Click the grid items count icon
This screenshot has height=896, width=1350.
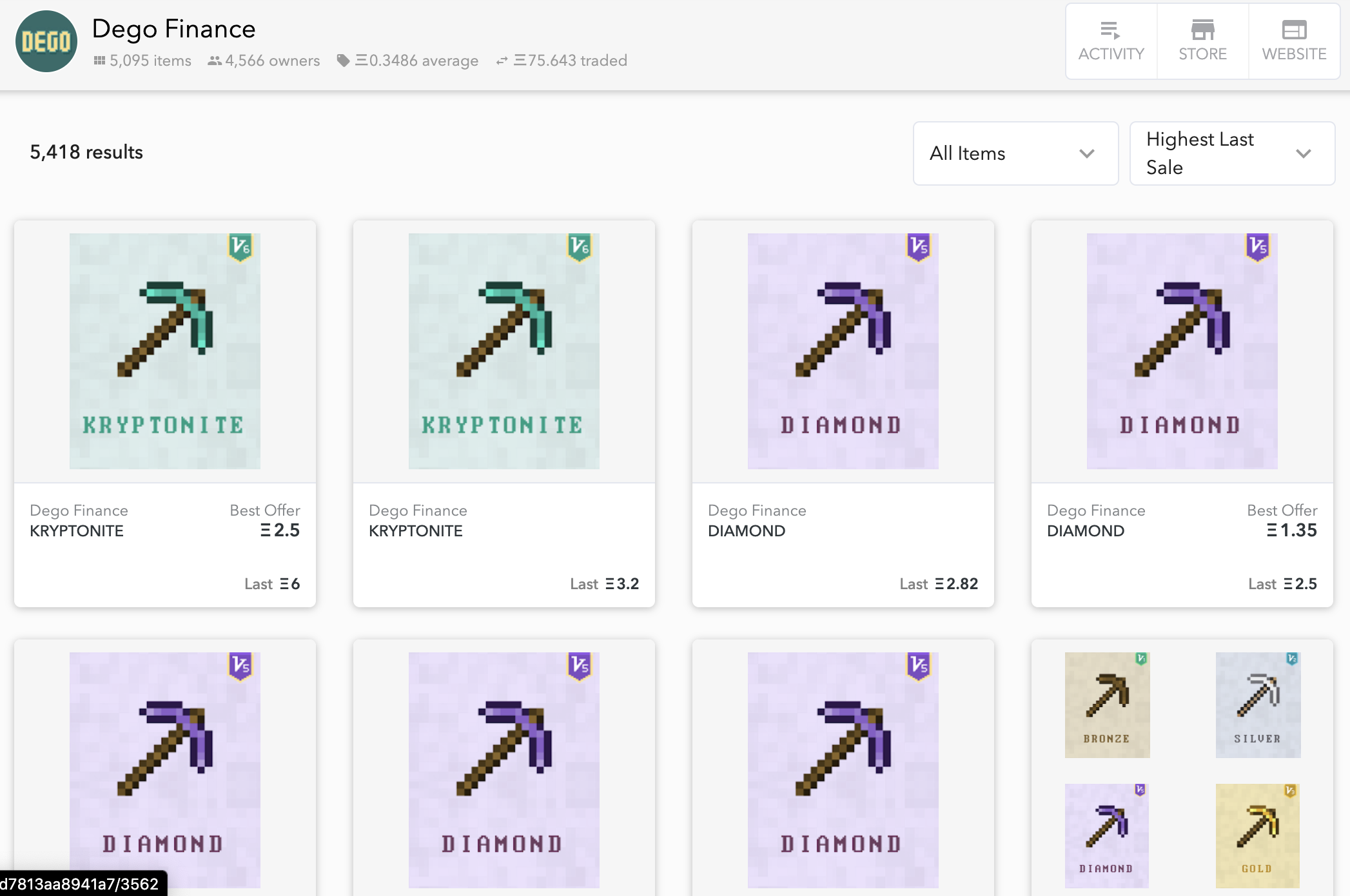click(99, 61)
